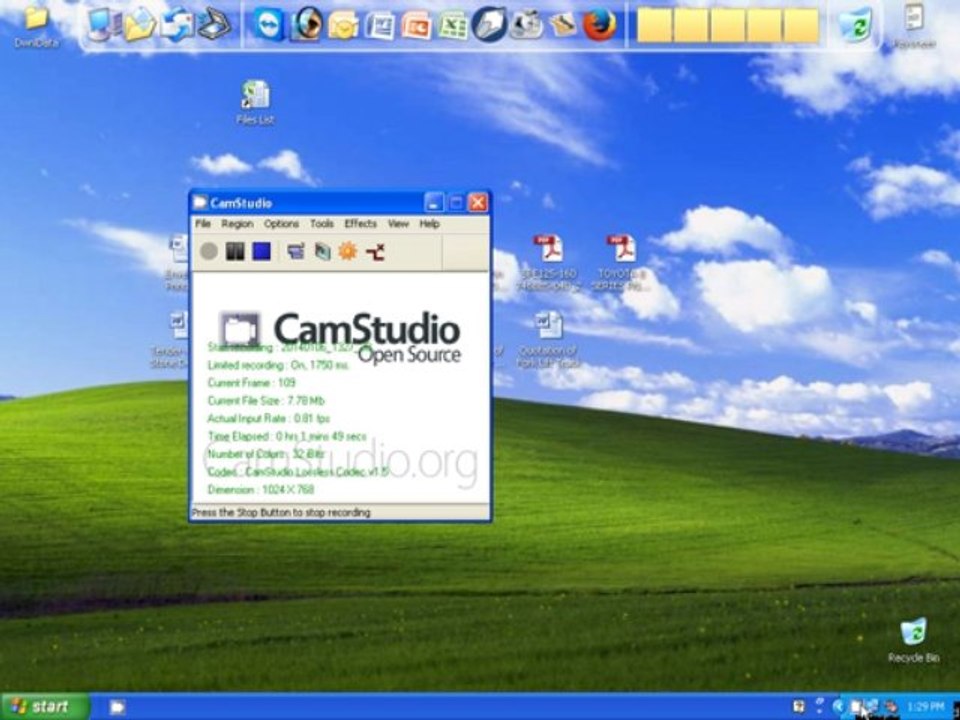960x720 pixels.
Task: Click the dark round paper icon in dock
Action: tap(490, 24)
